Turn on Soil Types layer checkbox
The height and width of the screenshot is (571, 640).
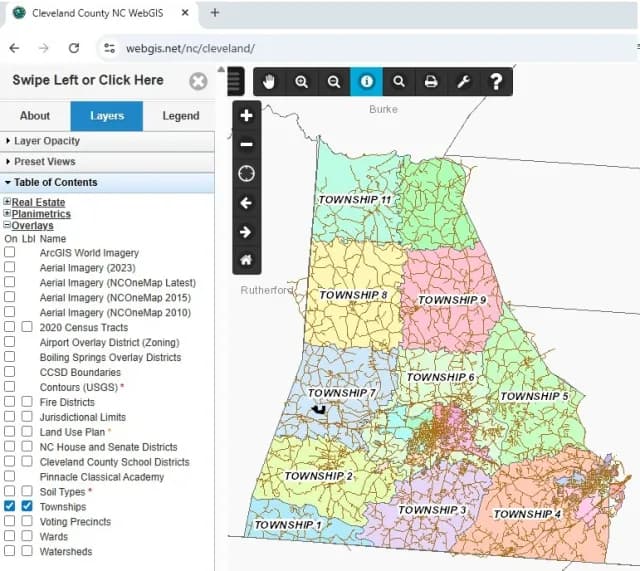pyautogui.click(x=9, y=491)
